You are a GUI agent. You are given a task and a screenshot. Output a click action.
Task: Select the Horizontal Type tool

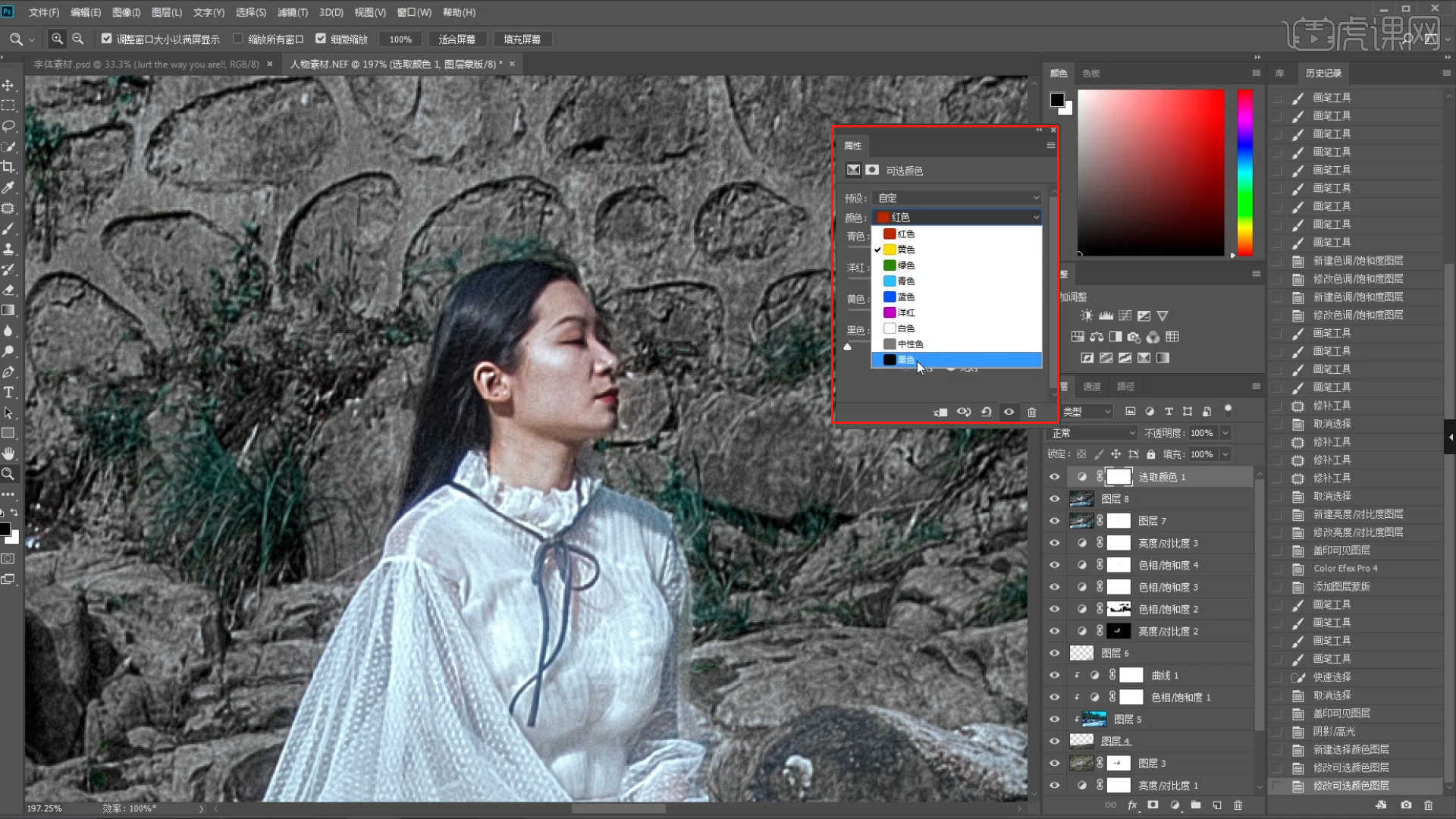click(8, 392)
